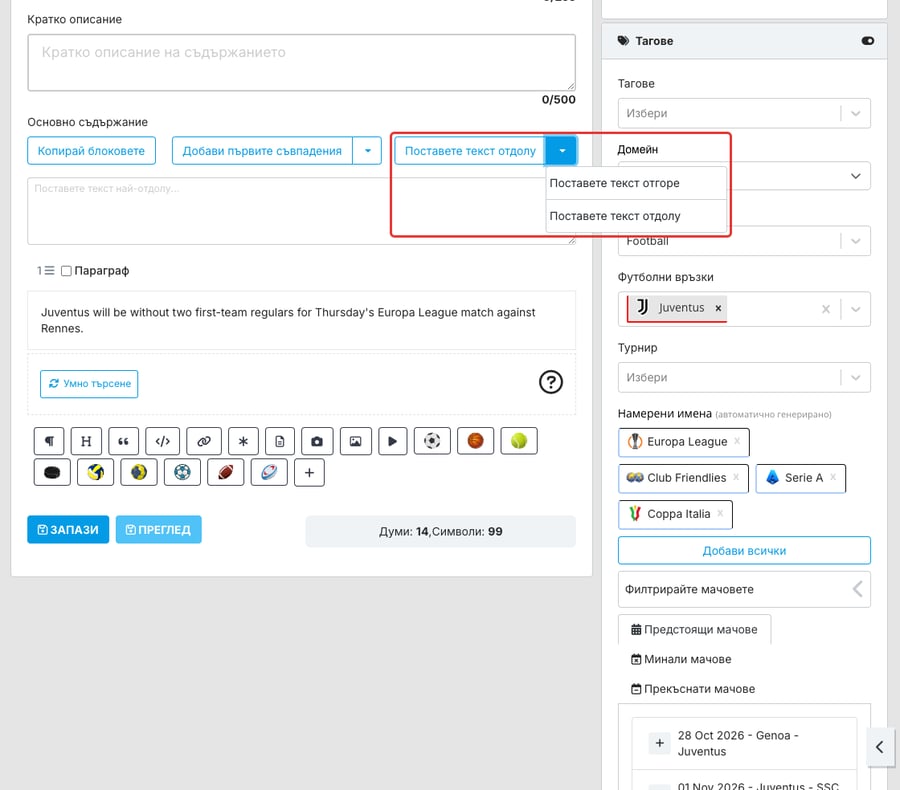The width and height of the screenshot is (900, 790).
Task: Insert a paragraph block with the pilcrow icon
Action: [49, 441]
